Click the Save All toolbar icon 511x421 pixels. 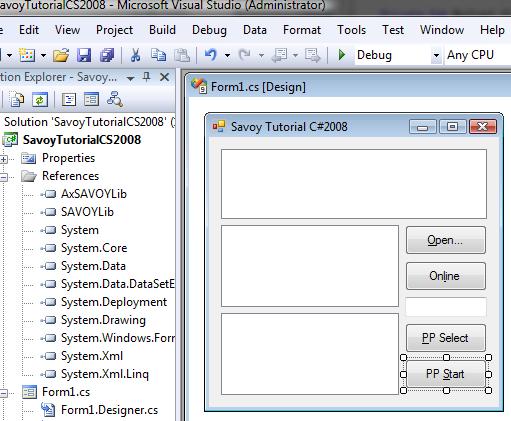(x=107, y=55)
